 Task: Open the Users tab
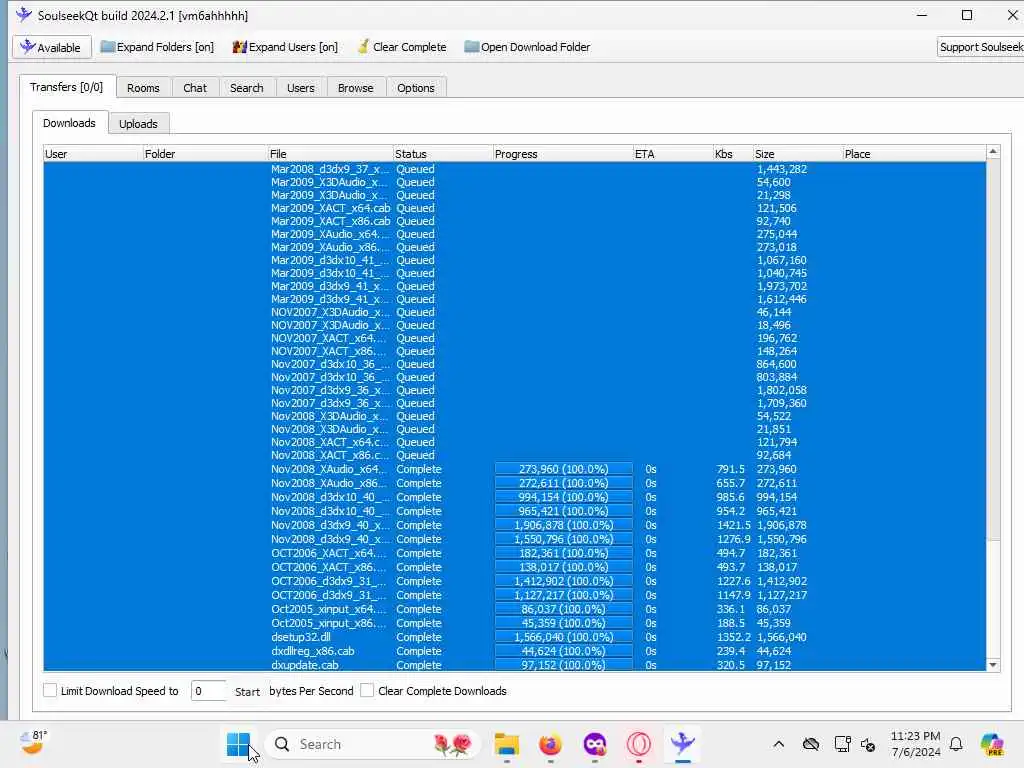coord(300,88)
